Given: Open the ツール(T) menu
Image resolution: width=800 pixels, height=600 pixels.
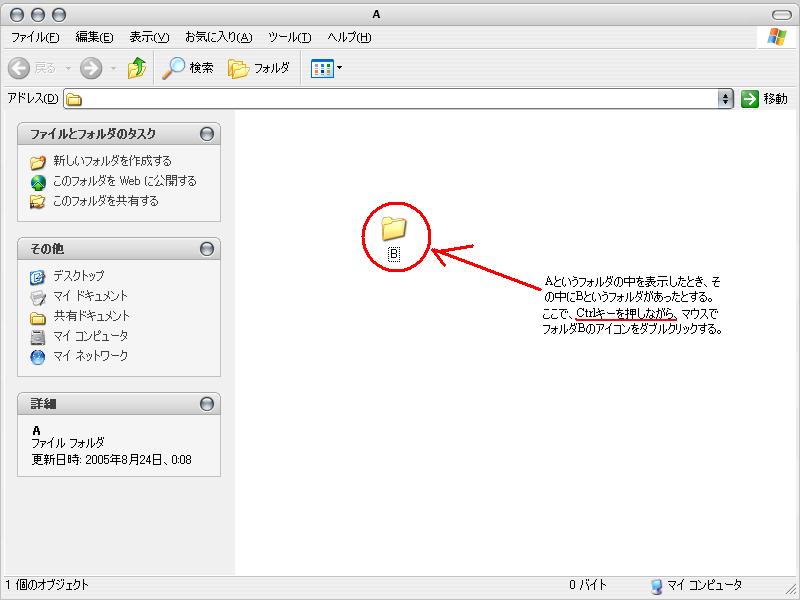Looking at the screenshot, I should point(289,37).
